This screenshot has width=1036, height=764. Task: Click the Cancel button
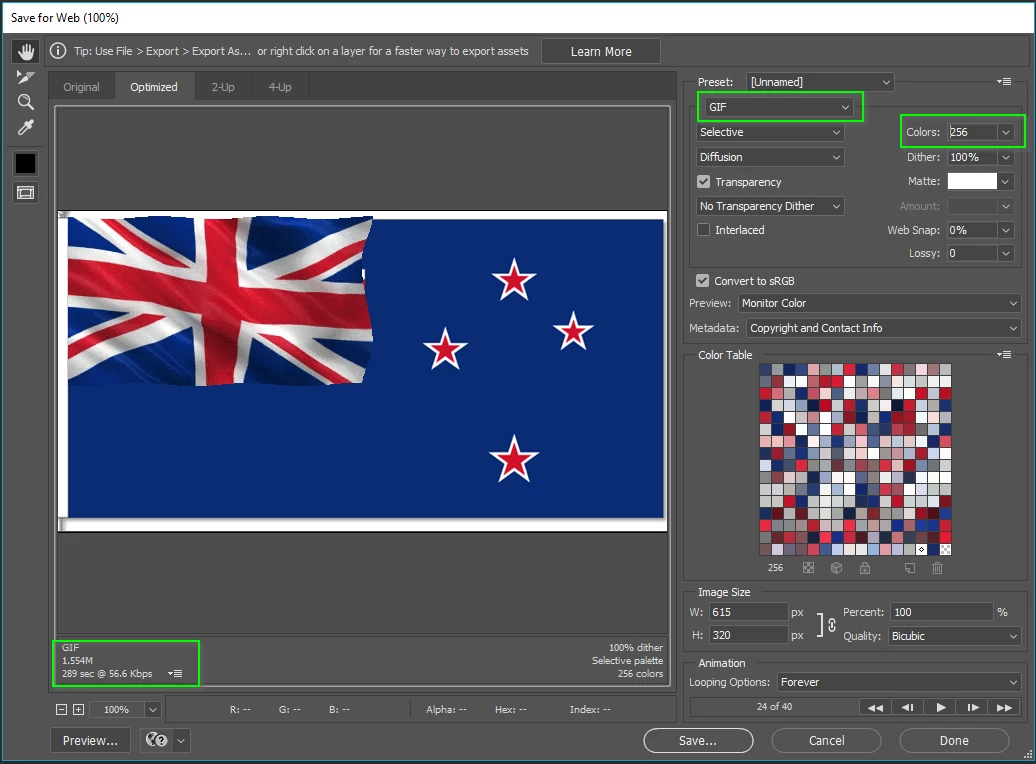(x=826, y=740)
